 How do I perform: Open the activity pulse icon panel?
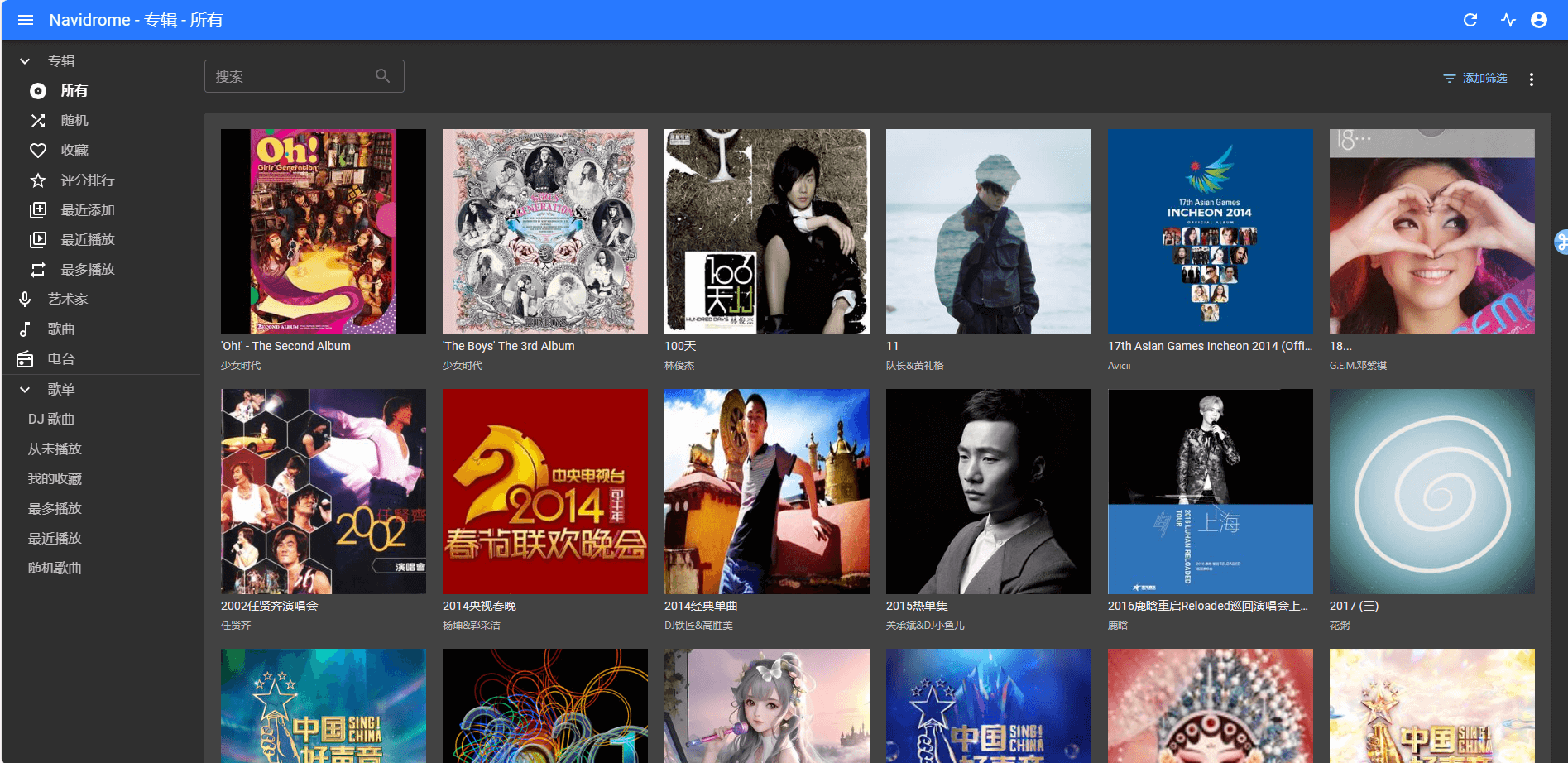pyautogui.click(x=1508, y=20)
